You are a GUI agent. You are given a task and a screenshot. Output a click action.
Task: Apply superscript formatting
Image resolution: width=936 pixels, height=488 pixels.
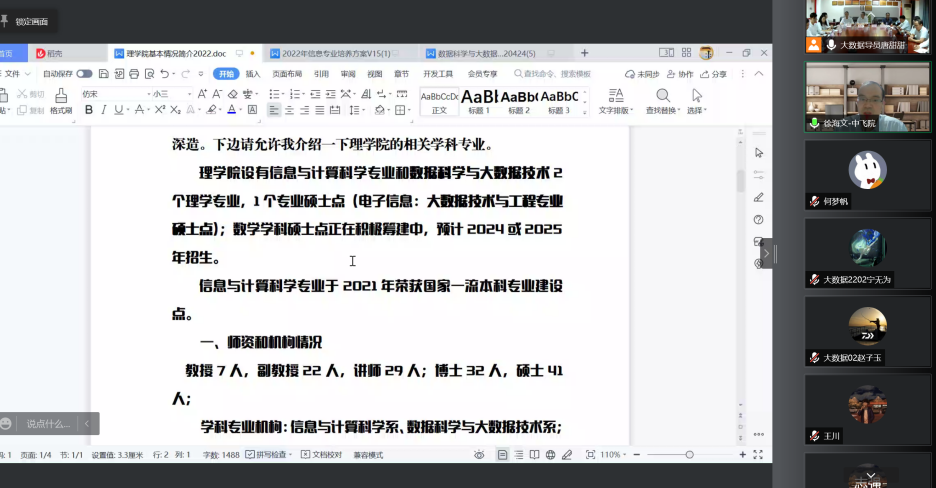pos(159,110)
